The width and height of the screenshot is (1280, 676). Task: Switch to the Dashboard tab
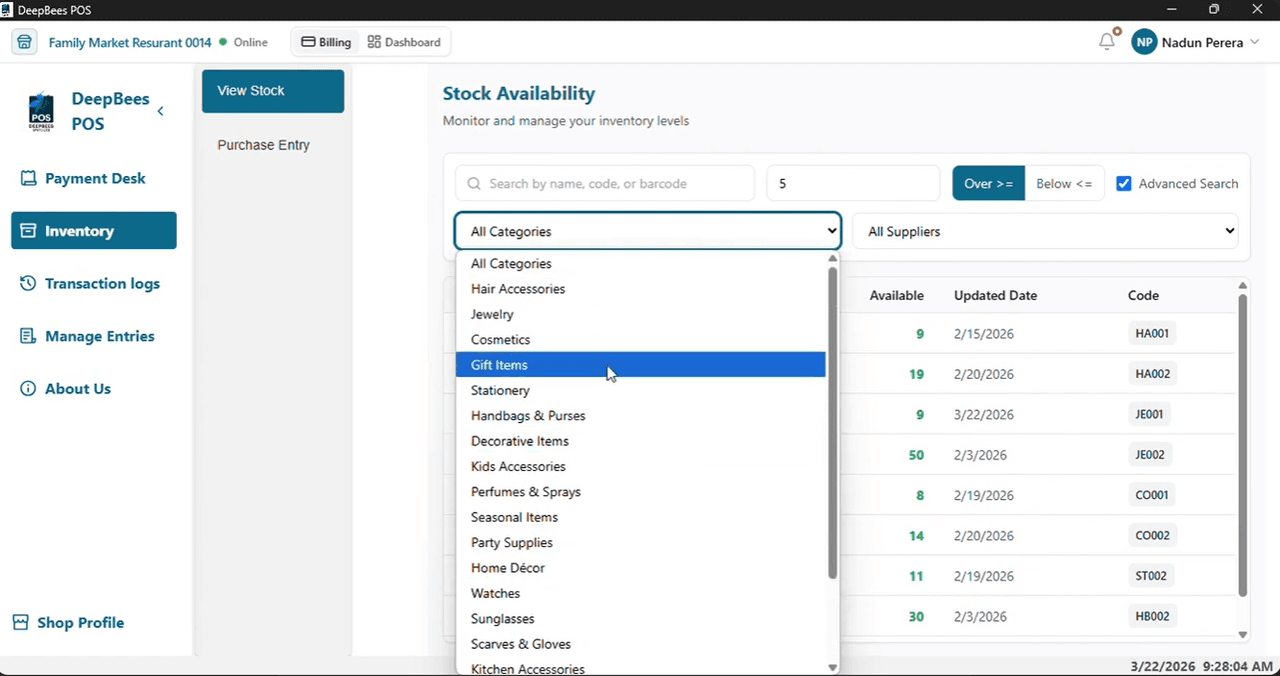point(404,42)
